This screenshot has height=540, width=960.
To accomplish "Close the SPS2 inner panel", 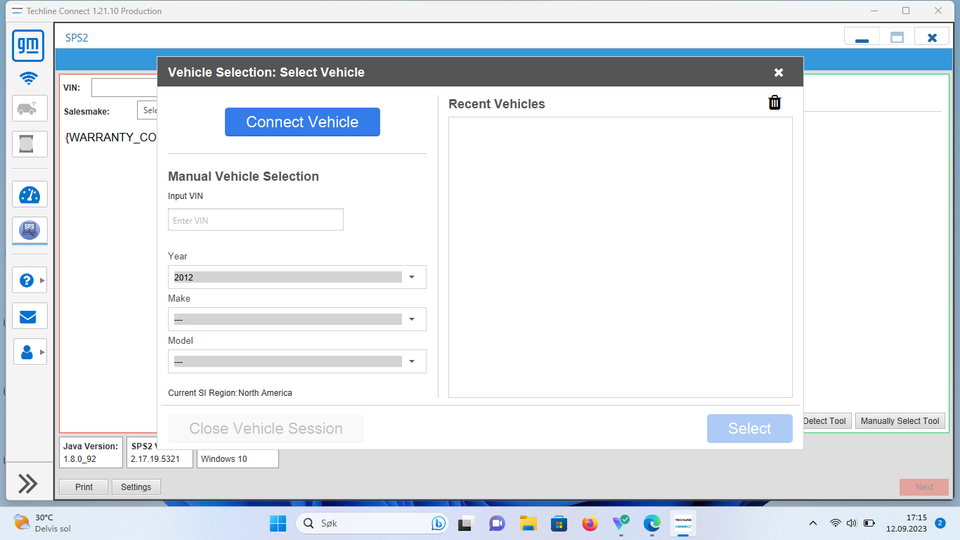I will (932, 37).
